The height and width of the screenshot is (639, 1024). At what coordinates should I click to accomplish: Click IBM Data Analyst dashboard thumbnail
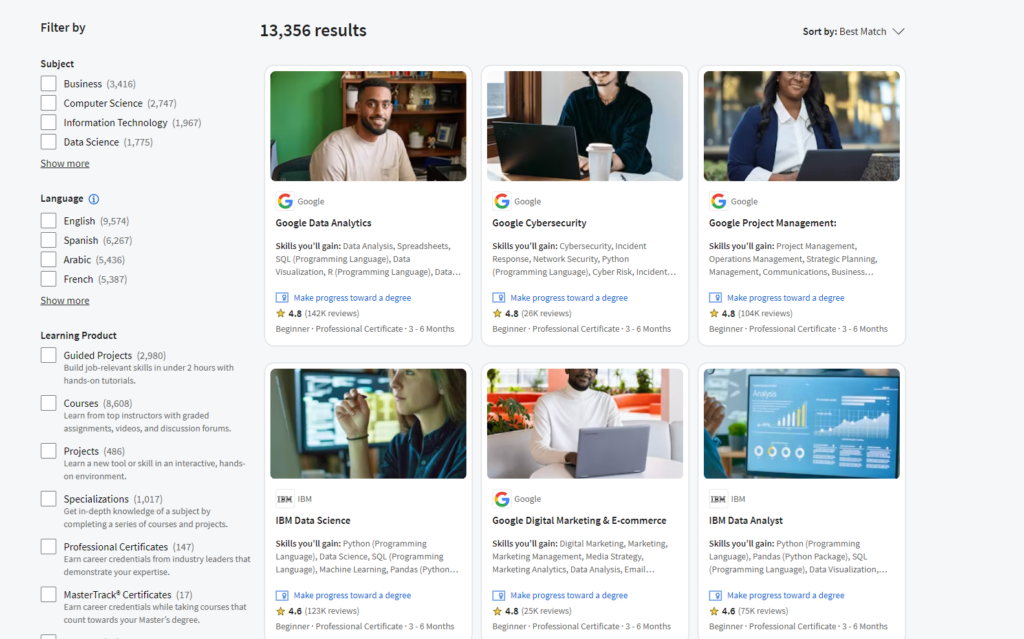click(802, 423)
